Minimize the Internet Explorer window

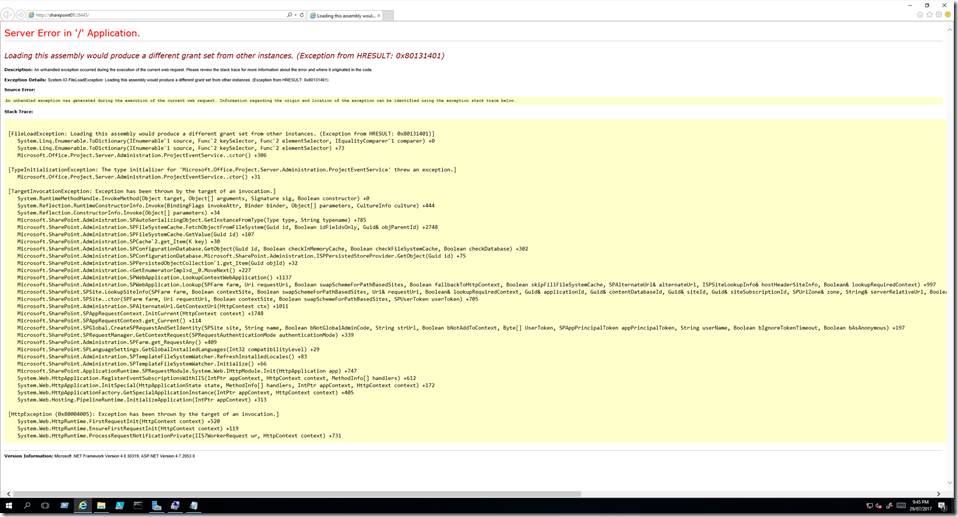pyautogui.click(x=910, y=5)
